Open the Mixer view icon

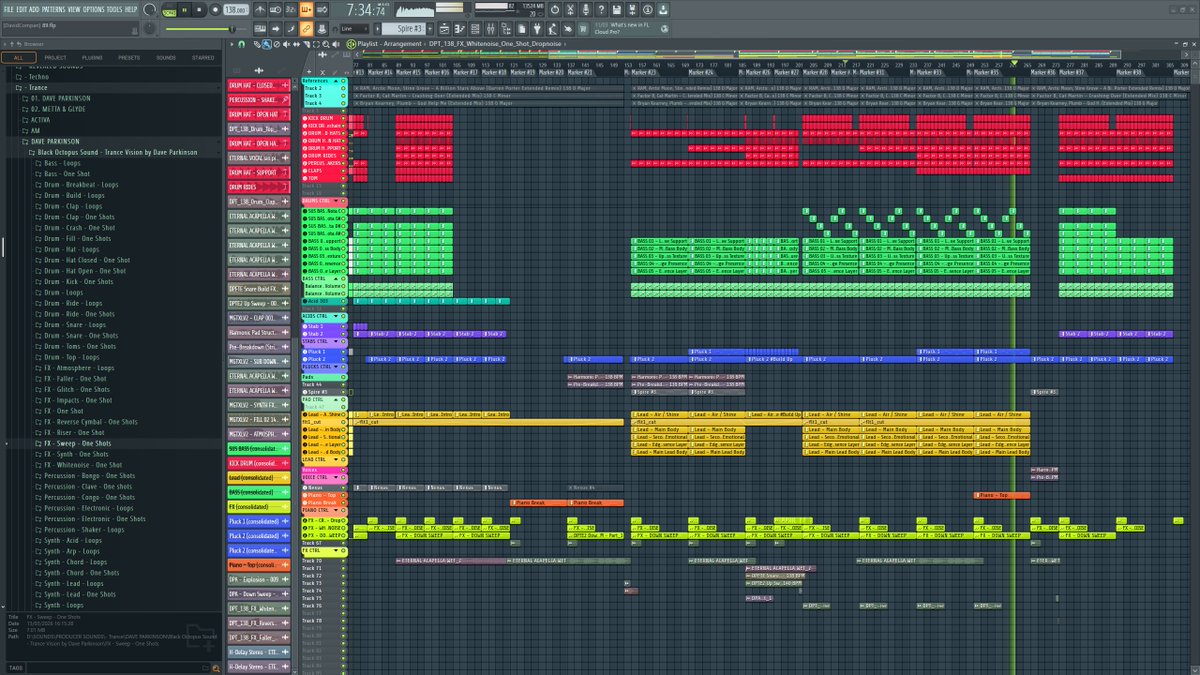(x=491, y=29)
